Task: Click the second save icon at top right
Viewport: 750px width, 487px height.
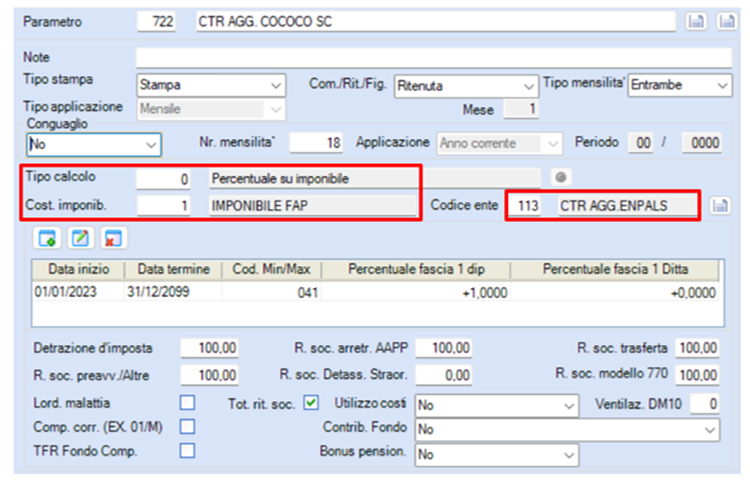Action: click(x=727, y=22)
